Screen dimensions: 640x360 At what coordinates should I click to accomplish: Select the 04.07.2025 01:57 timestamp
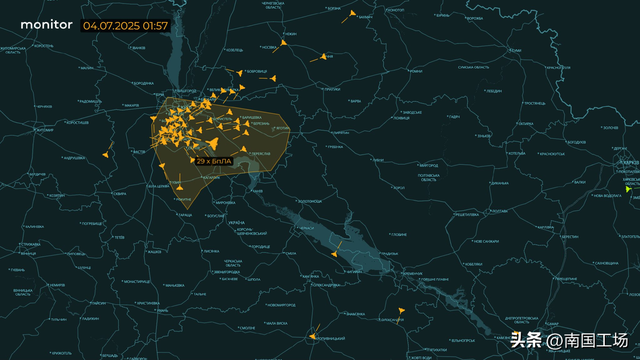125,26
